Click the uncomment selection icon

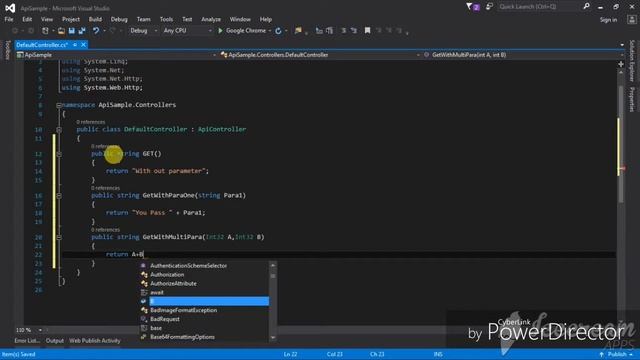pos(354,31)
